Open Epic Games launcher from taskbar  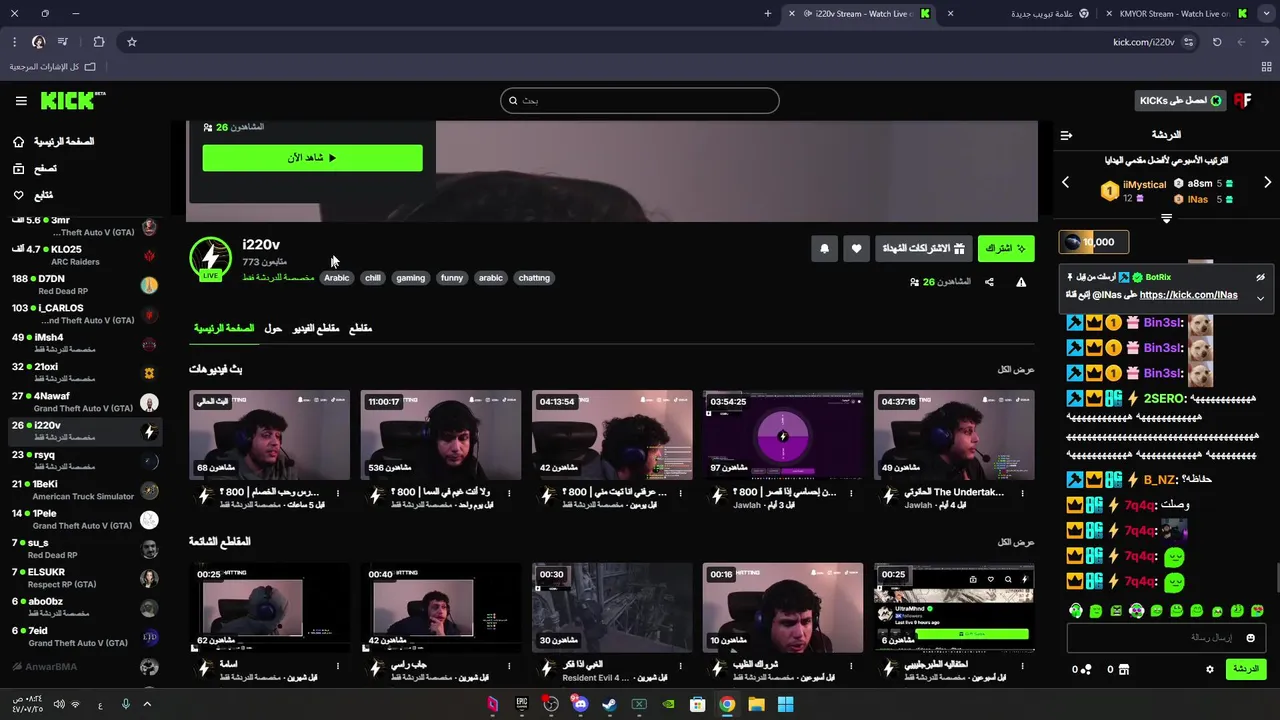tap(521, 704)
